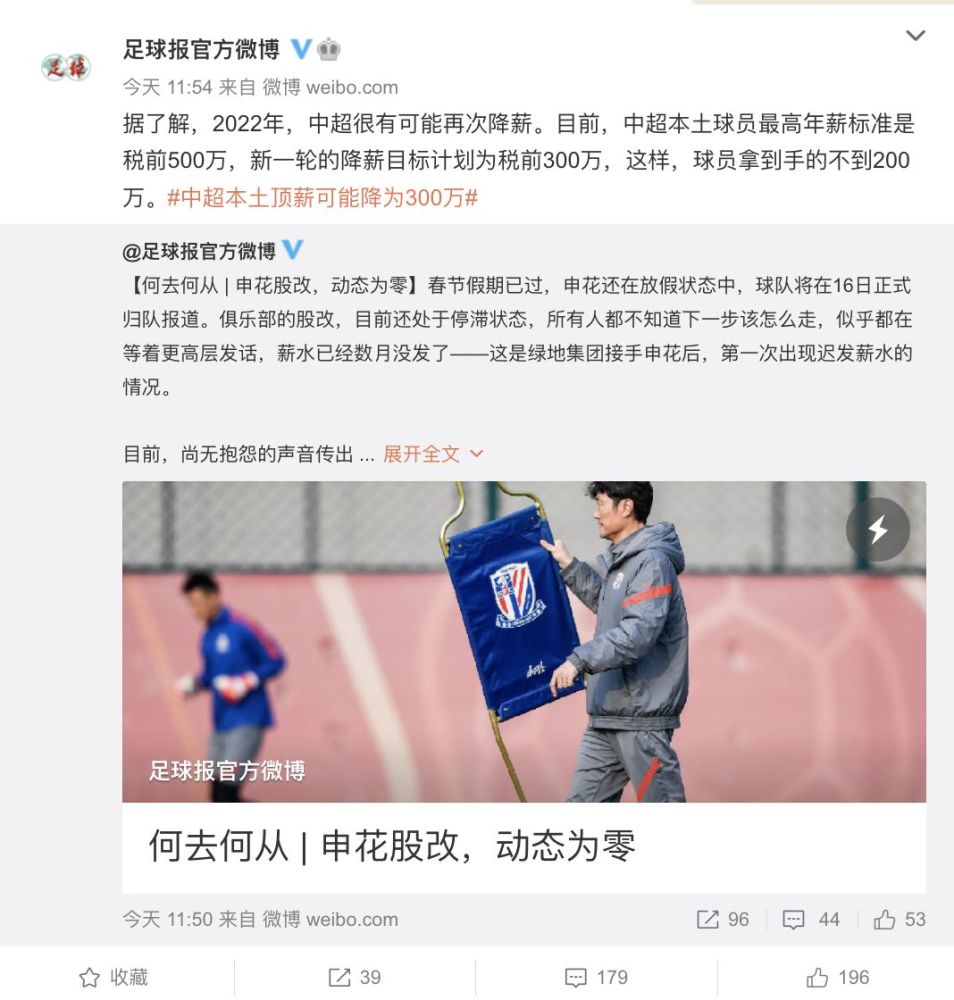The height and width of the screenshot is (1000, 954).
Task: Like the original post with 53 likes
Action: coord(899,919)
